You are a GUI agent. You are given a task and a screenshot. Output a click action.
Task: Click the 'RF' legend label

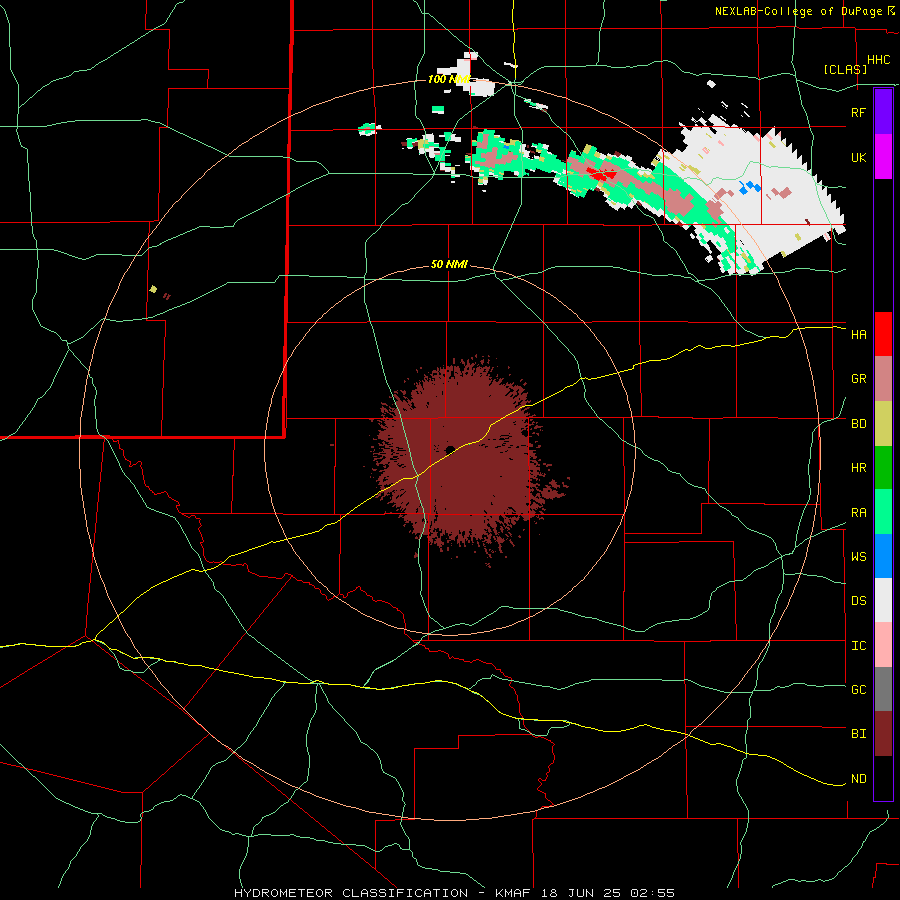point(859,112)
